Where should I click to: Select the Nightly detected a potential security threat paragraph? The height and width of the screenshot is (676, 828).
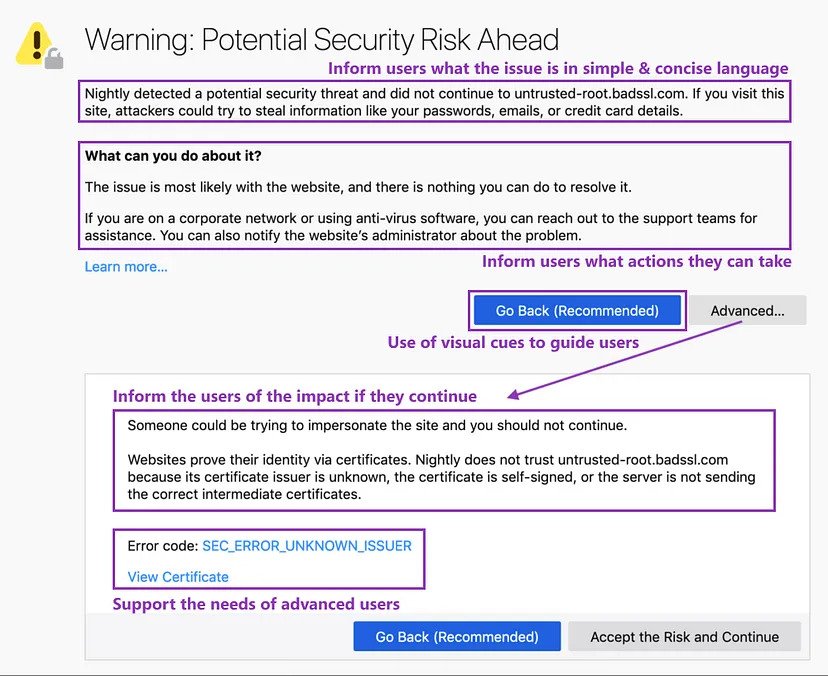click(x=434, y=102)
